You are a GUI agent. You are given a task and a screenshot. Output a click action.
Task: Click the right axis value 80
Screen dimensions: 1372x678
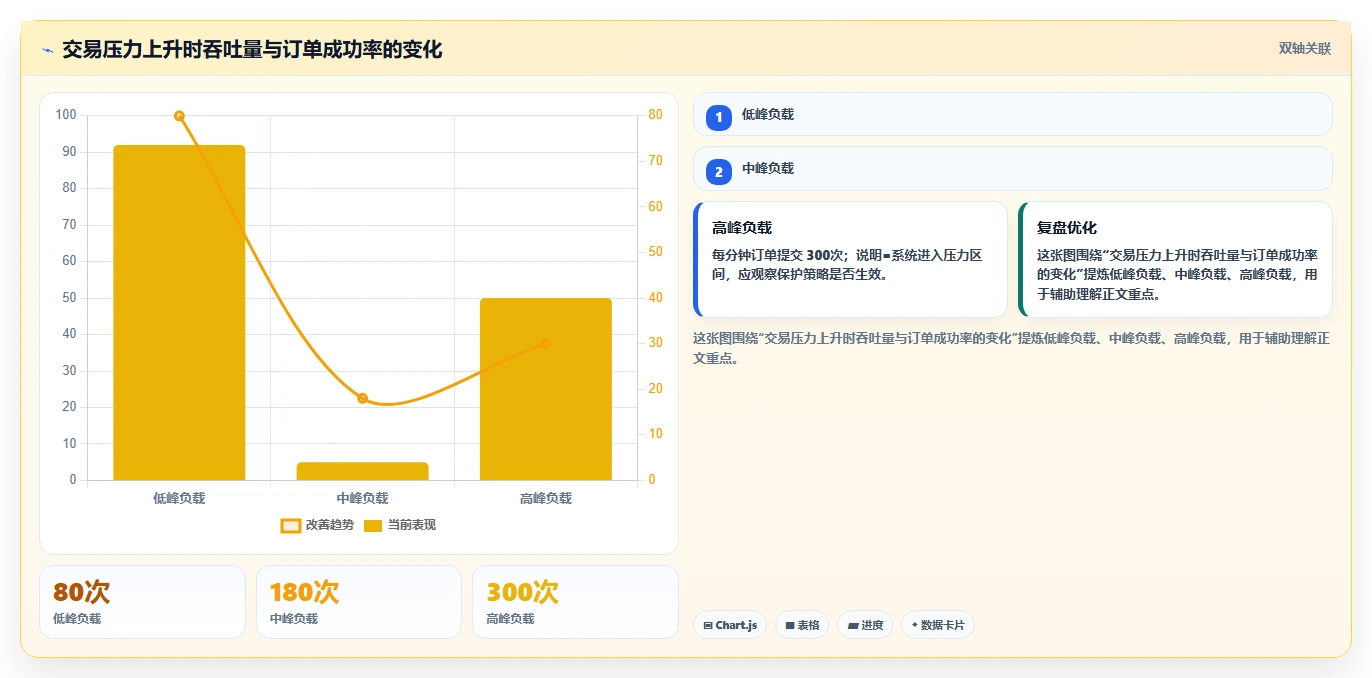[x=655, y=115]
